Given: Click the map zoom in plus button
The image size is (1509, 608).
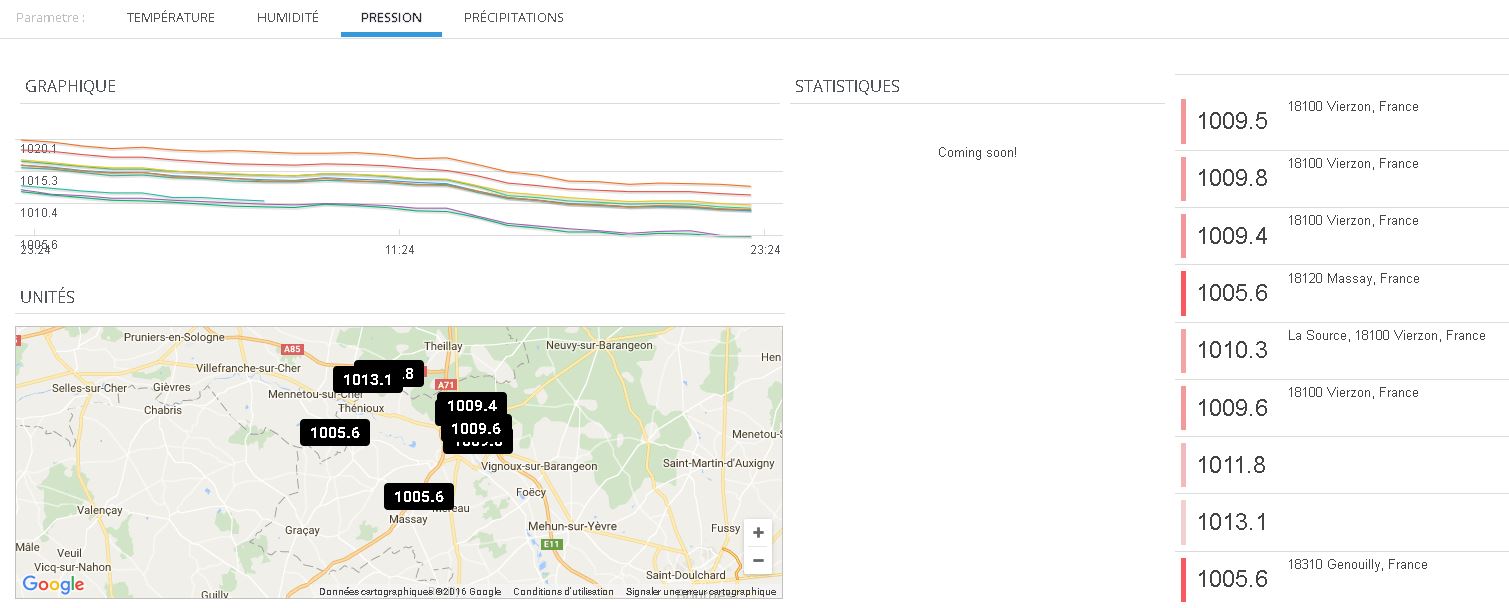Looking at the screenshot, I should coord(758,533).
